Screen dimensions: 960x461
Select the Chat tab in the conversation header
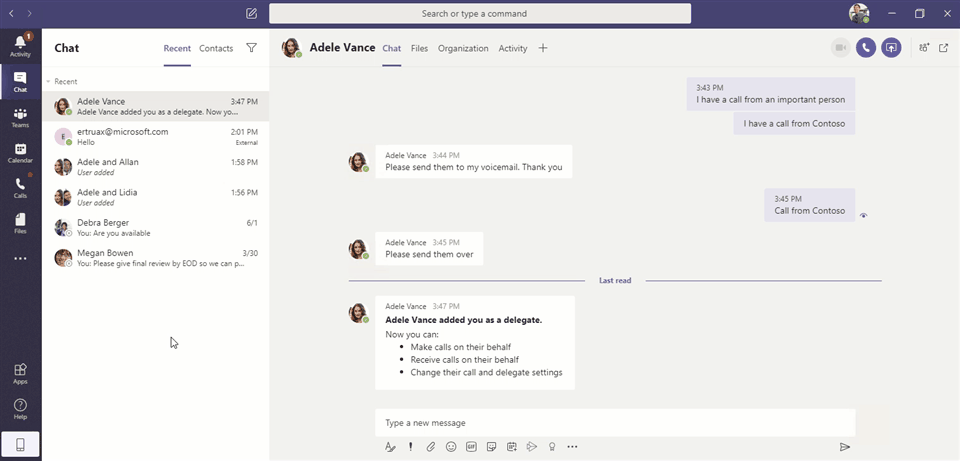pyautogui.click(x=392, y=48)
